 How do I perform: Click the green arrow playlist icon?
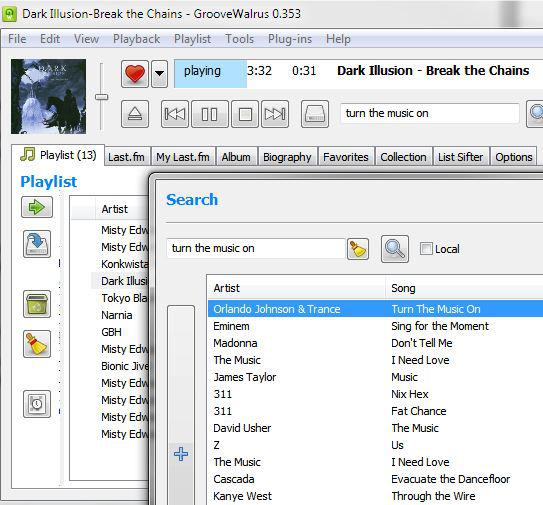click(x=37, y=207)
